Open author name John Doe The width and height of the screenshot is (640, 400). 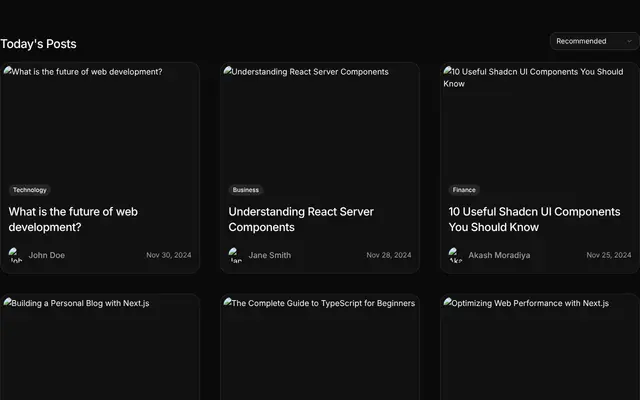tap(47, 256)
